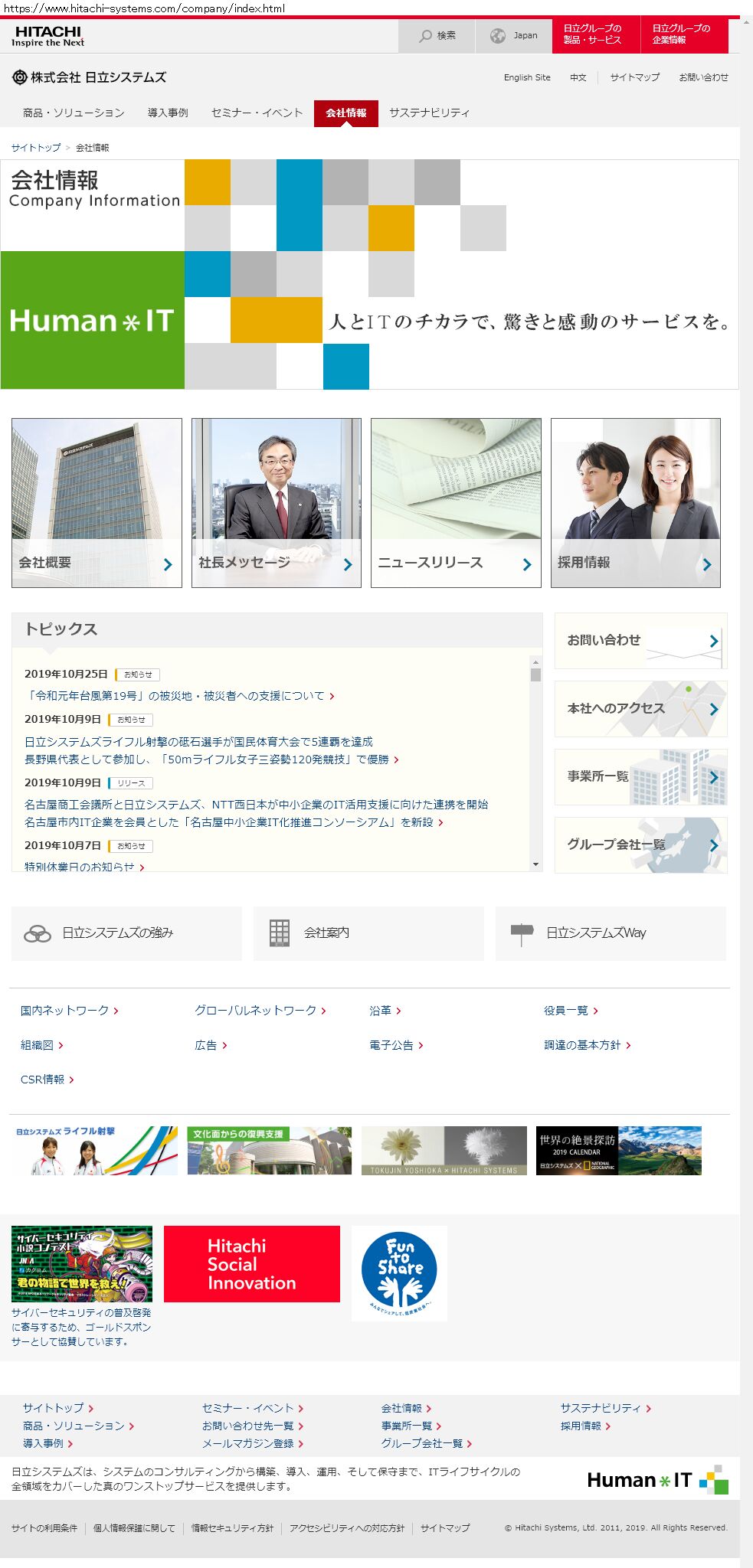This screenshot has width=753, height=1568.
Task: Open the 社長メッセージ photo tile
Action: 276,502
